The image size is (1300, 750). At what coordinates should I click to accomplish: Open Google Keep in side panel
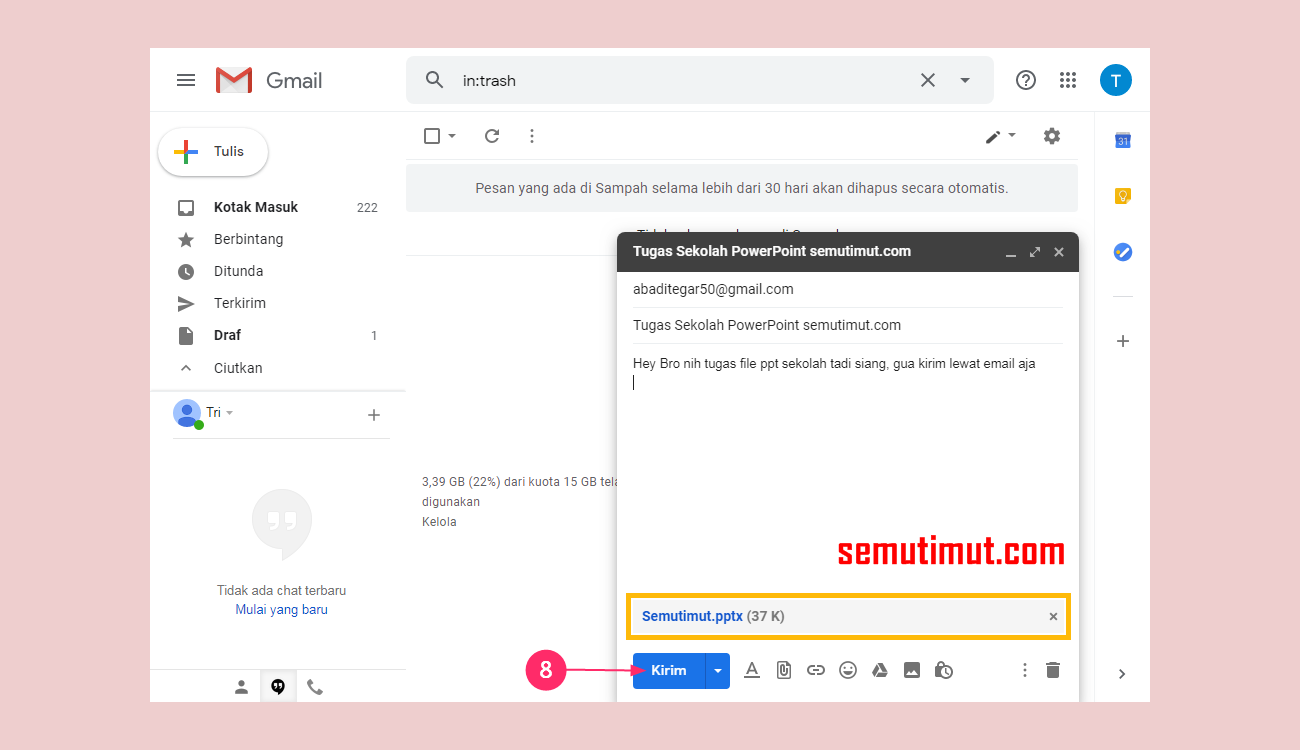click(x=1123, y=196)
